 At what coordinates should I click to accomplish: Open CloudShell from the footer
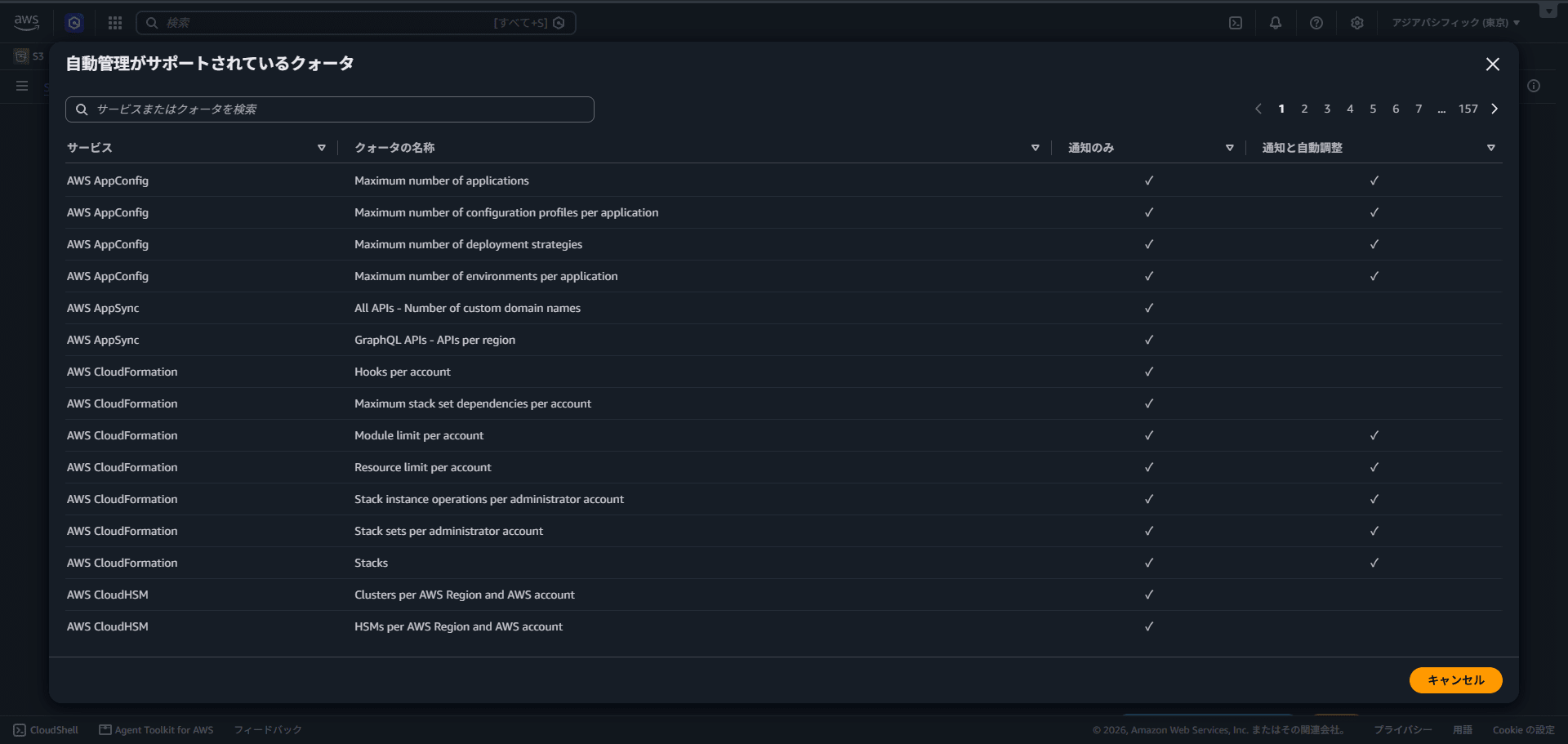click(x=46, y=730)
